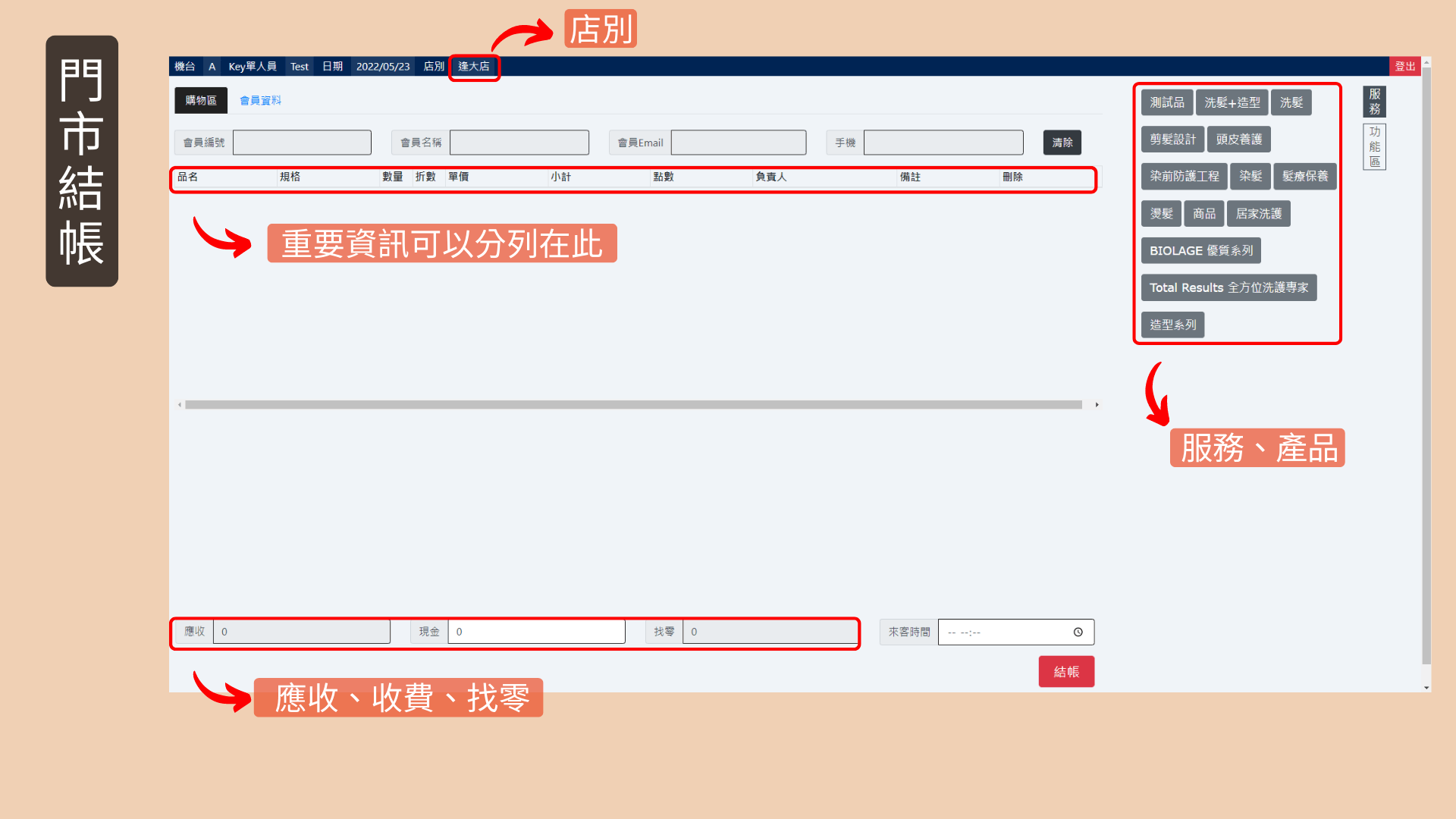Focus the 現金 cash amount field
This screenshot has width=1456, height=819.
click(536, 632)
